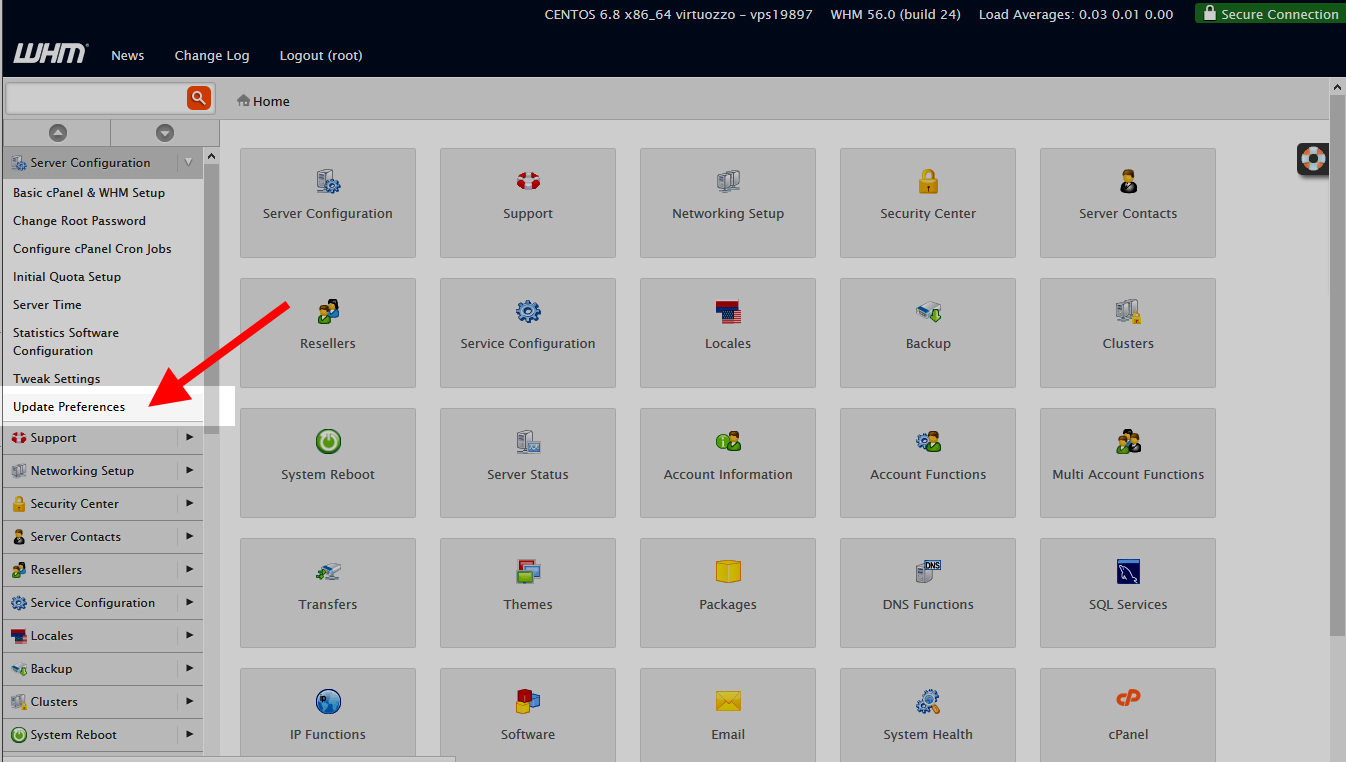Collapse the Server Configuration sidebar section

188,163
